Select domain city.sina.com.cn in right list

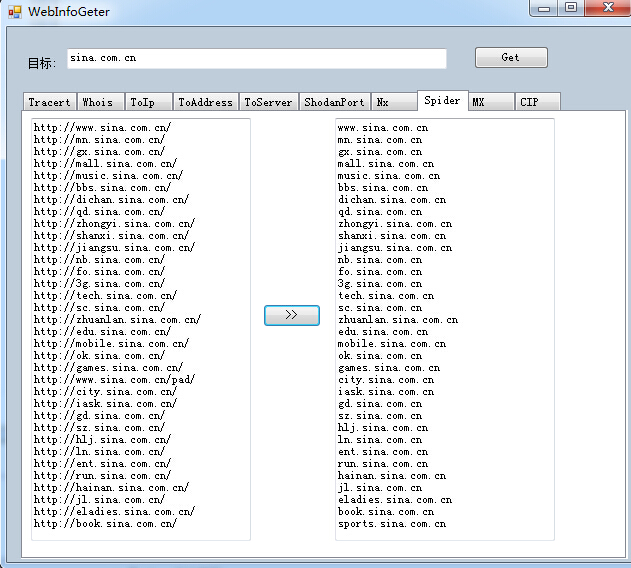pyautogui.click(x=386, y=380)
